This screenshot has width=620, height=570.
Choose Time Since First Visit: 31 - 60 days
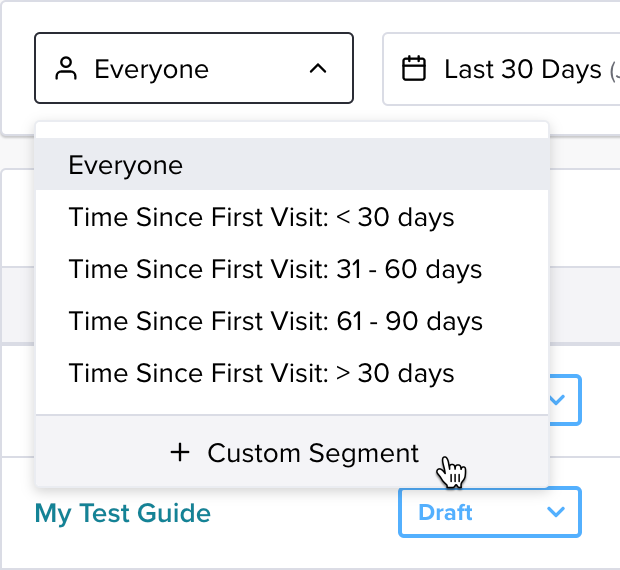click(292, 269)
